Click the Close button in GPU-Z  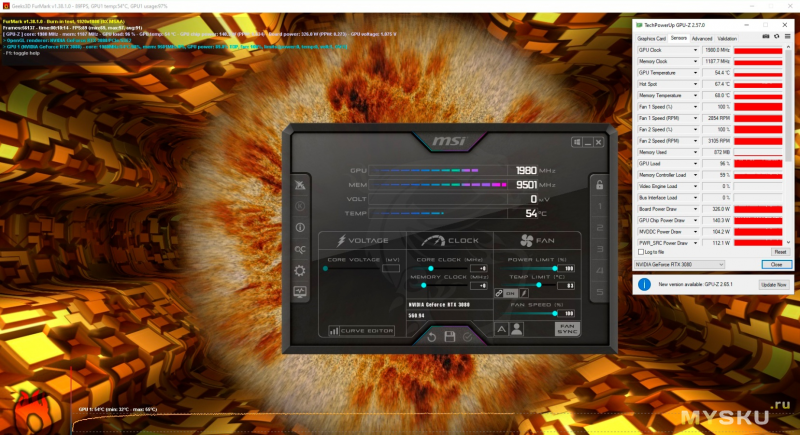click(777, 264)
